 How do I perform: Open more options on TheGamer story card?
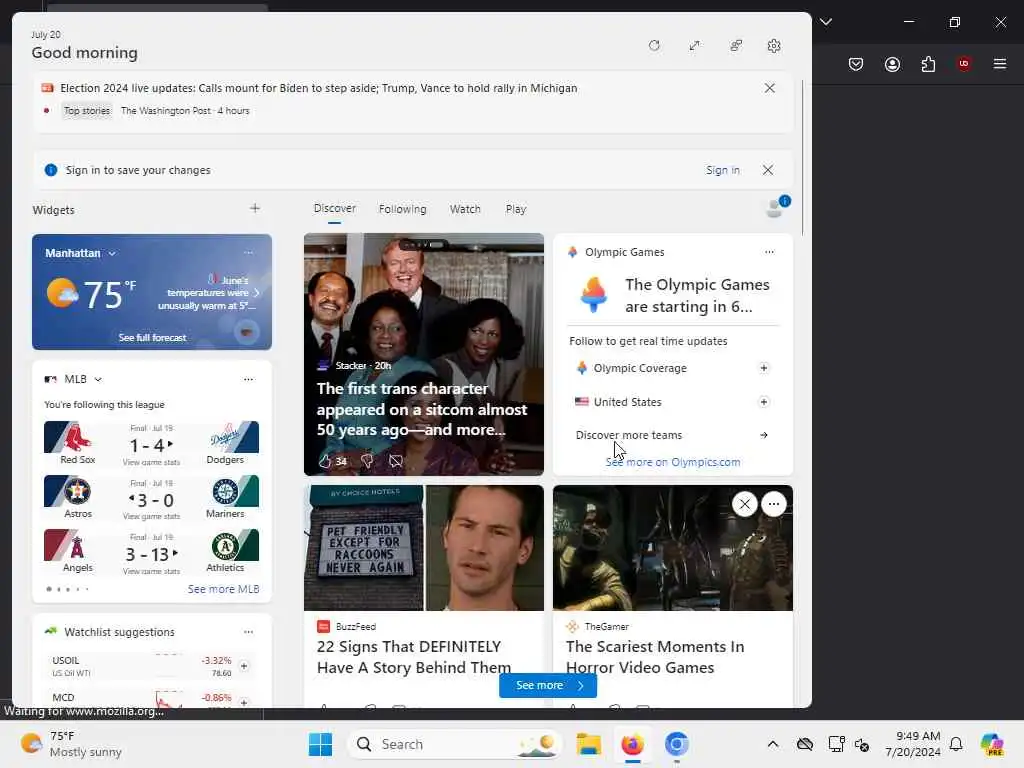point(774,504)
